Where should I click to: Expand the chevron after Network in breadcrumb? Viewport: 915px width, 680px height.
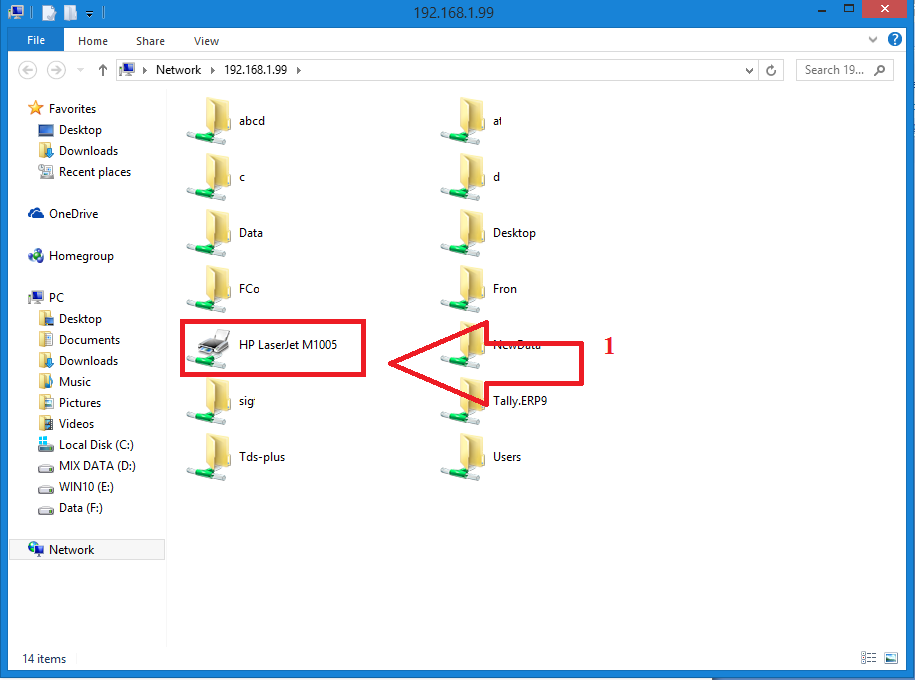pos(211,70)
